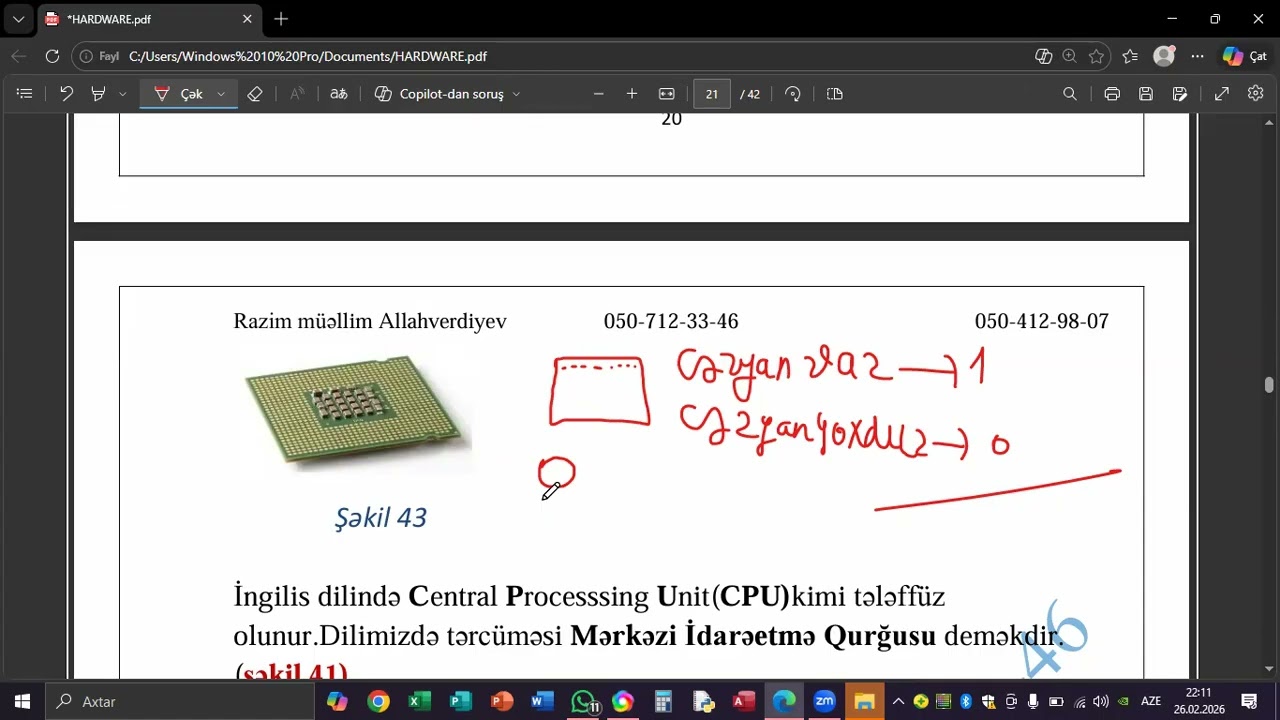Open search in the PDF toolbar
The width and height of the screenshot is (1280, 720).
pos(1070,94)
